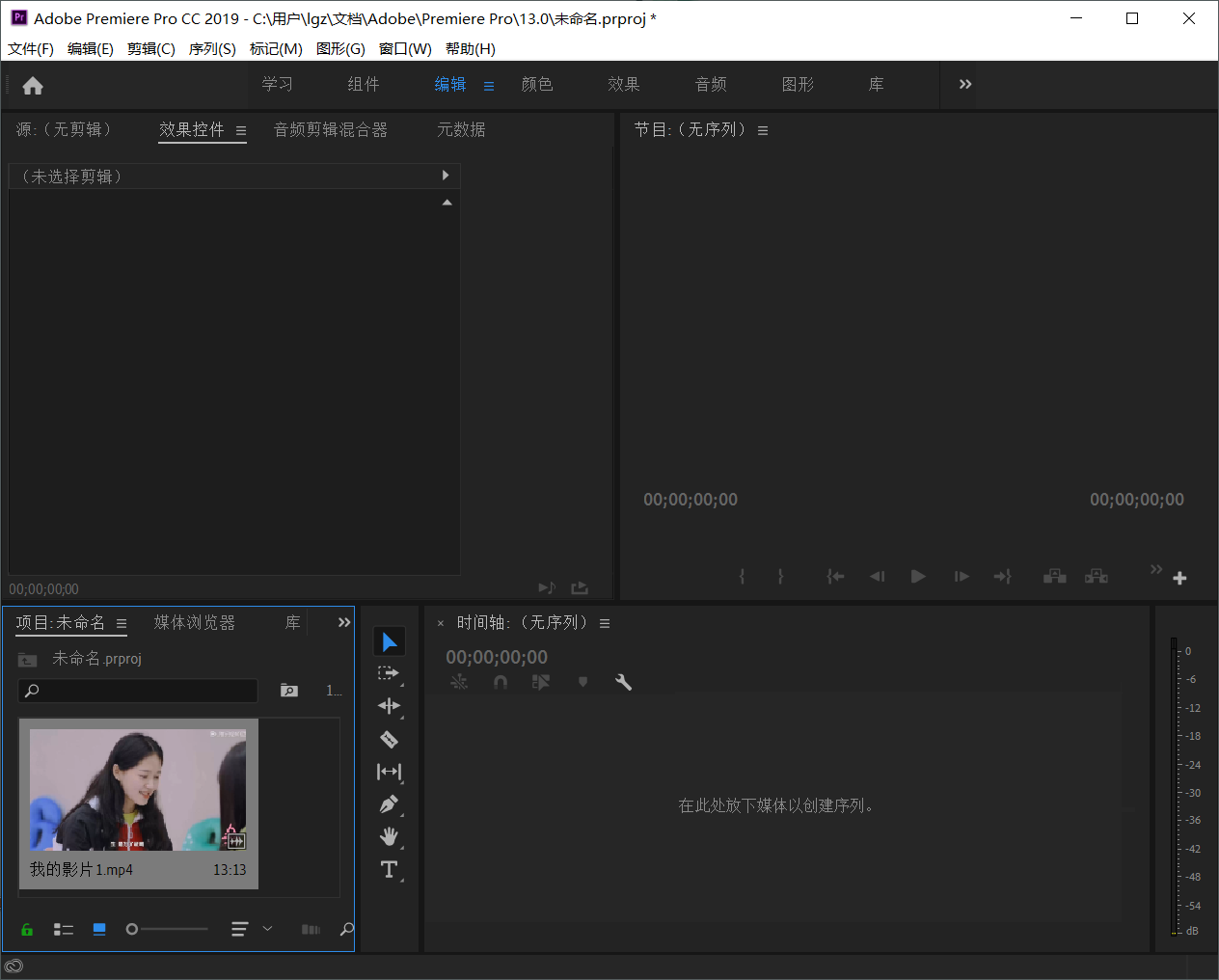The width and height of the screenshot is (1219, 980).
Task: Expand the hidden workspace tabs with double-chevron
Action: tap(962, 84)
